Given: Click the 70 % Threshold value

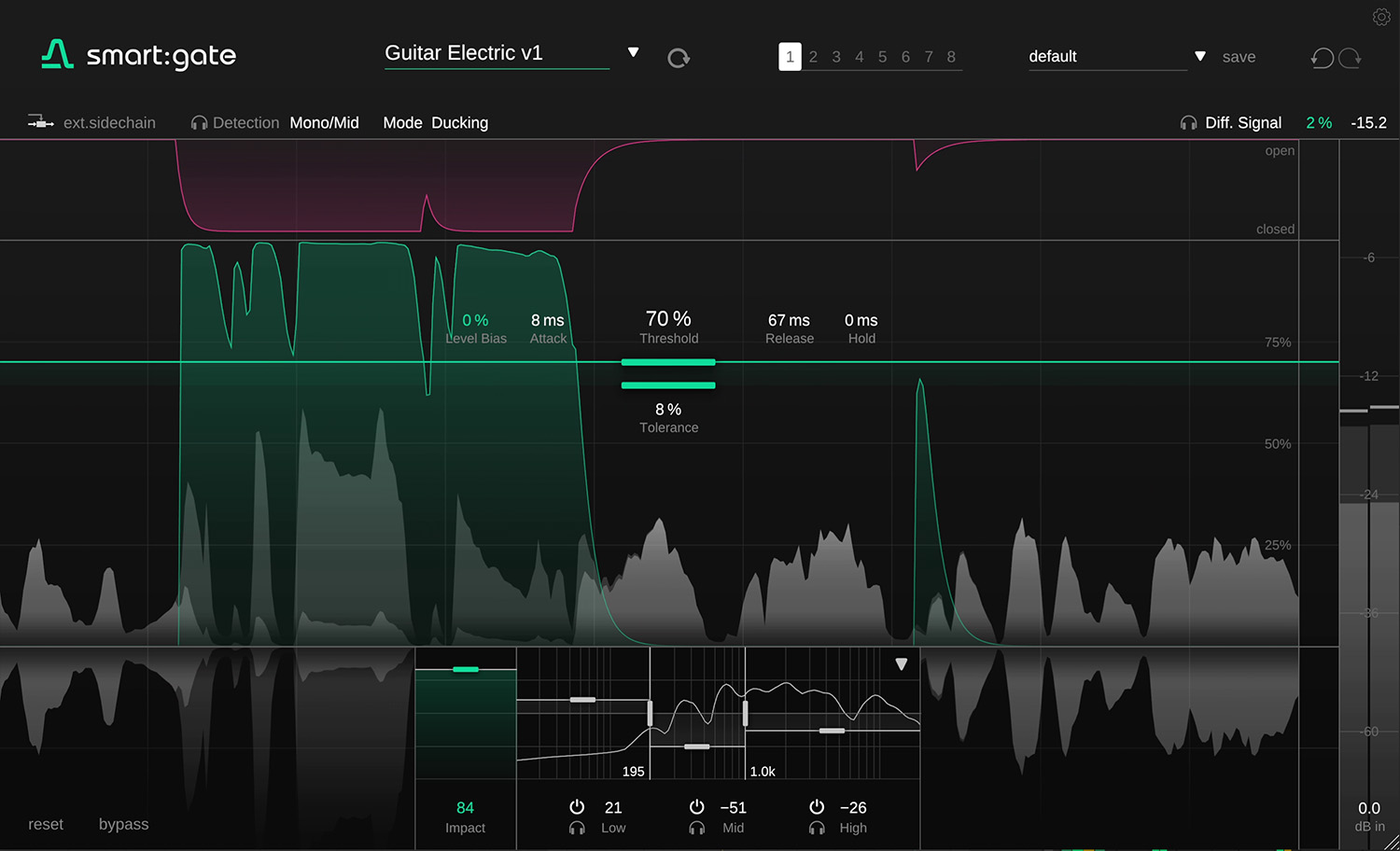Looking at the screenshot, I should (668, 319).
